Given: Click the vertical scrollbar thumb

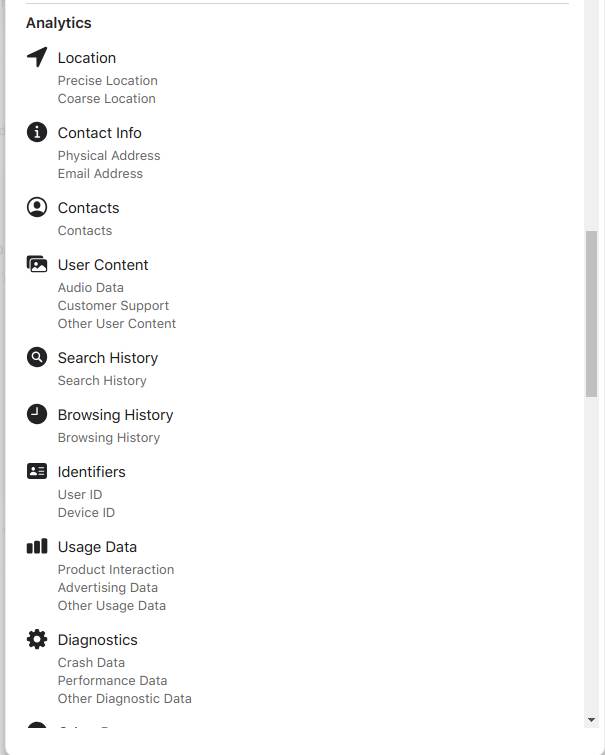Looking at the screenshot, I should [591, 313].
